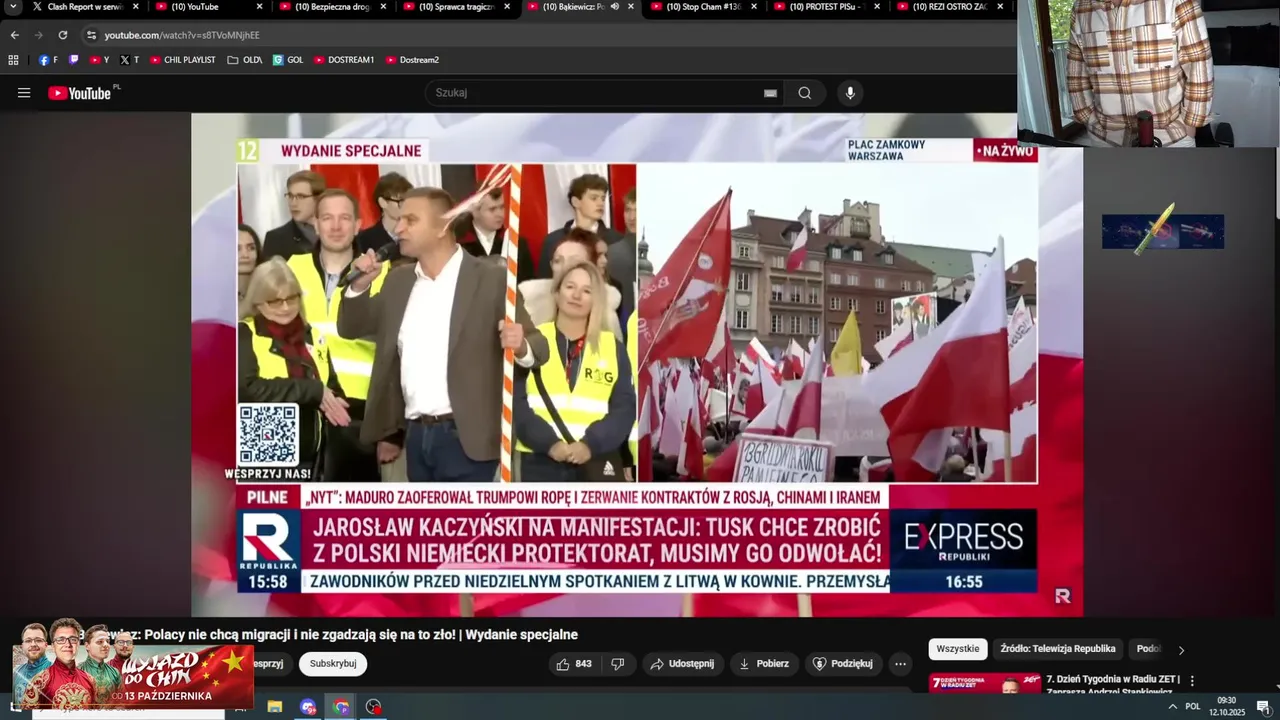Image resolution: width=1280 pixels, height=720 pixels.
Task: Switch to the Stop Cham #136 tab
Action: [704, 7]
